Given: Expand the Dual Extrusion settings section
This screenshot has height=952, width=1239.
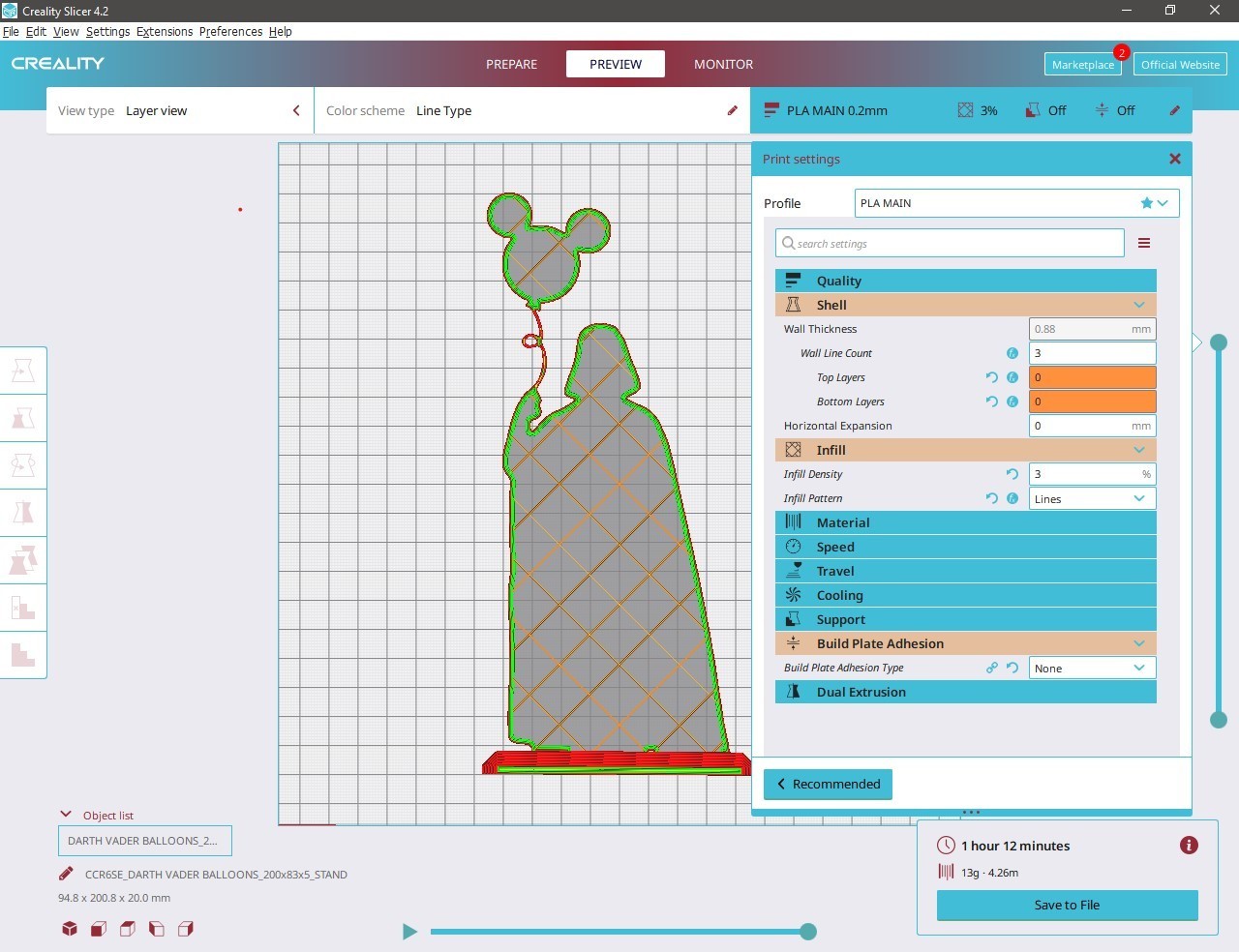Looking at the screenshot, I should point(966,692).
